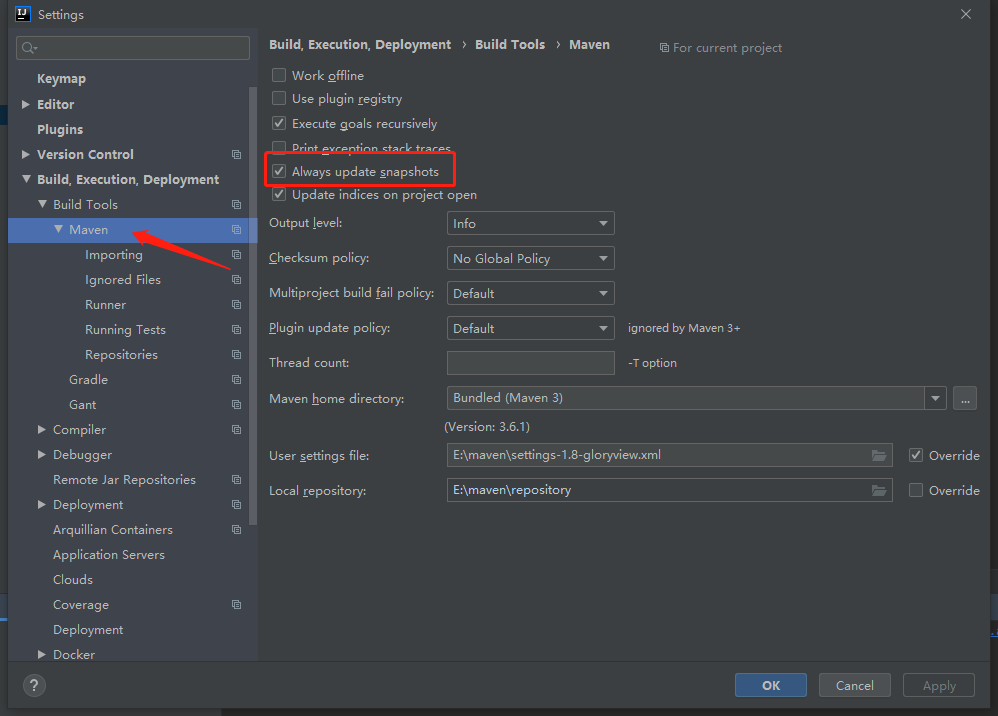Viewport: 998px width, 716px height.
Task: Click the search magnifier icon in settings
Action: click(29, 48)
